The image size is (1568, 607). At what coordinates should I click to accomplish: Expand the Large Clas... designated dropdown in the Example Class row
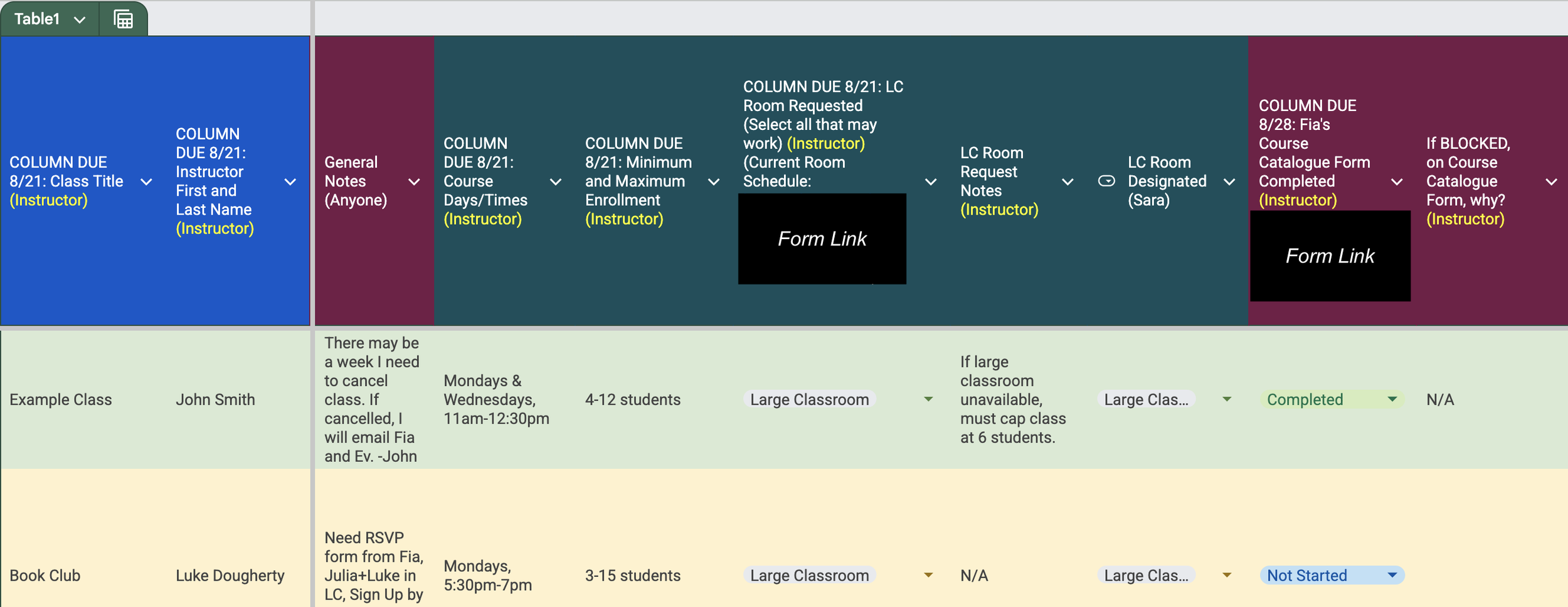coord(1227,399)
